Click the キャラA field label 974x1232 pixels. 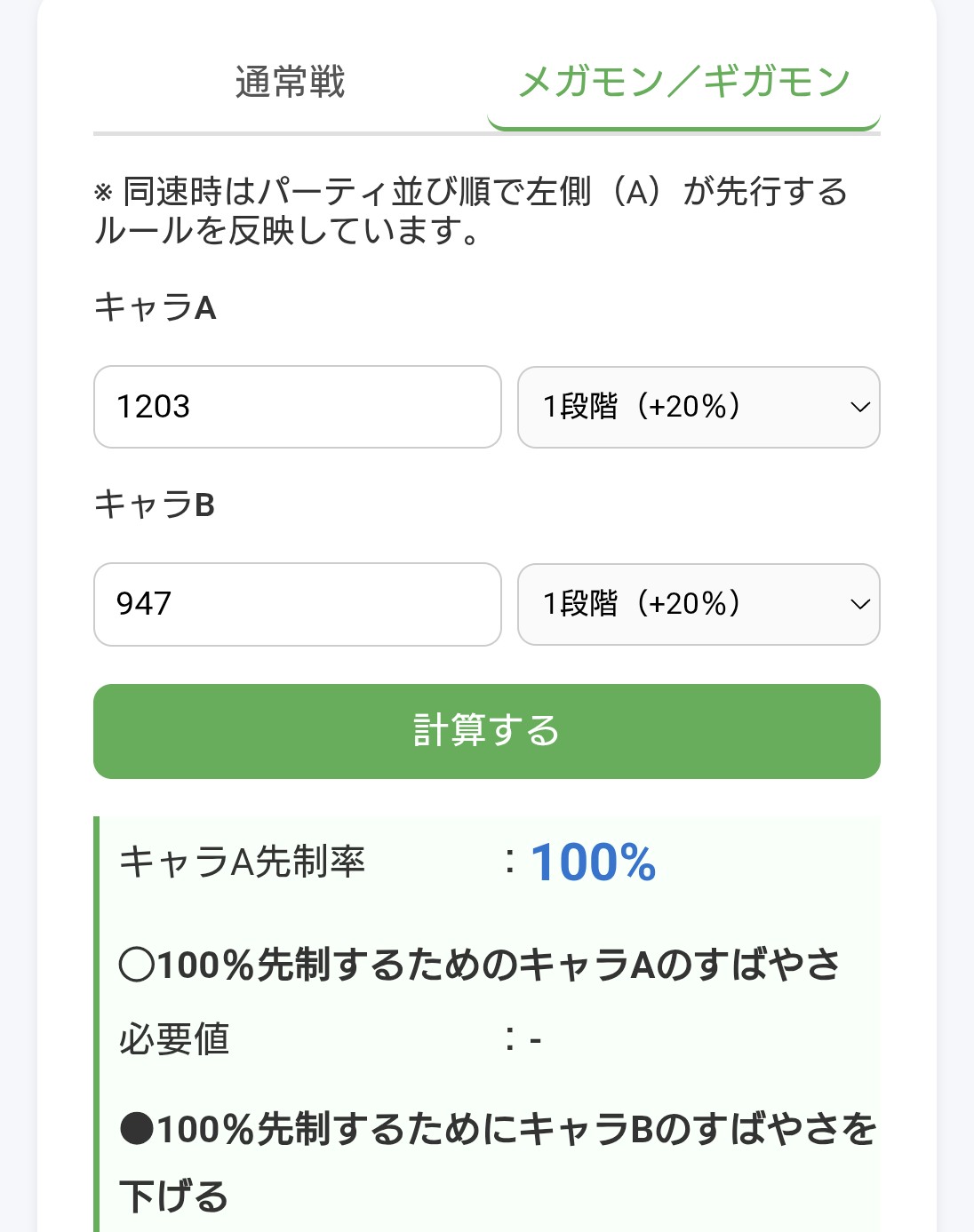[155, 308]
